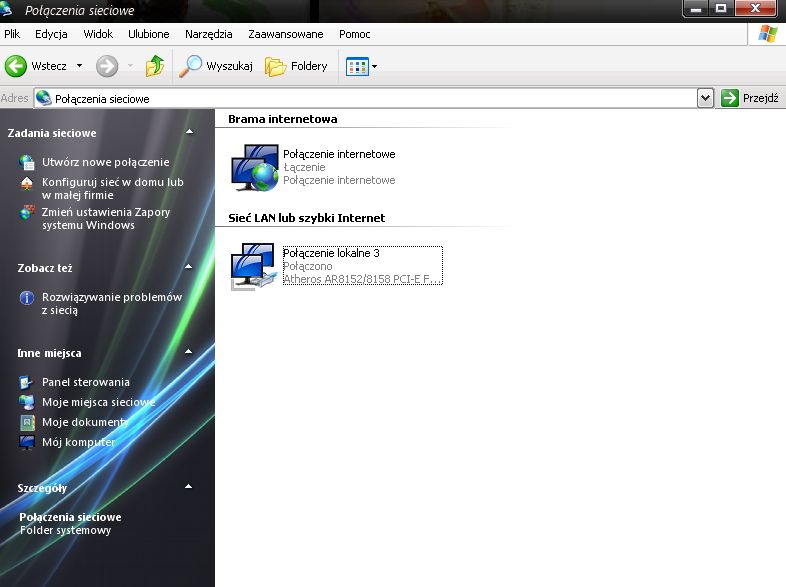Open the forward history dropdown arrow

pyautogui.click(x=130, y=66)
